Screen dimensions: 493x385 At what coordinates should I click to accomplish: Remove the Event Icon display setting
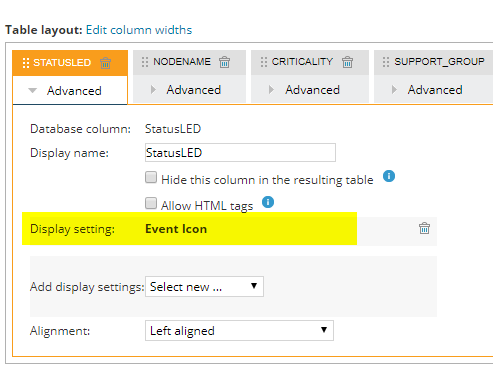tap(424, 228)
